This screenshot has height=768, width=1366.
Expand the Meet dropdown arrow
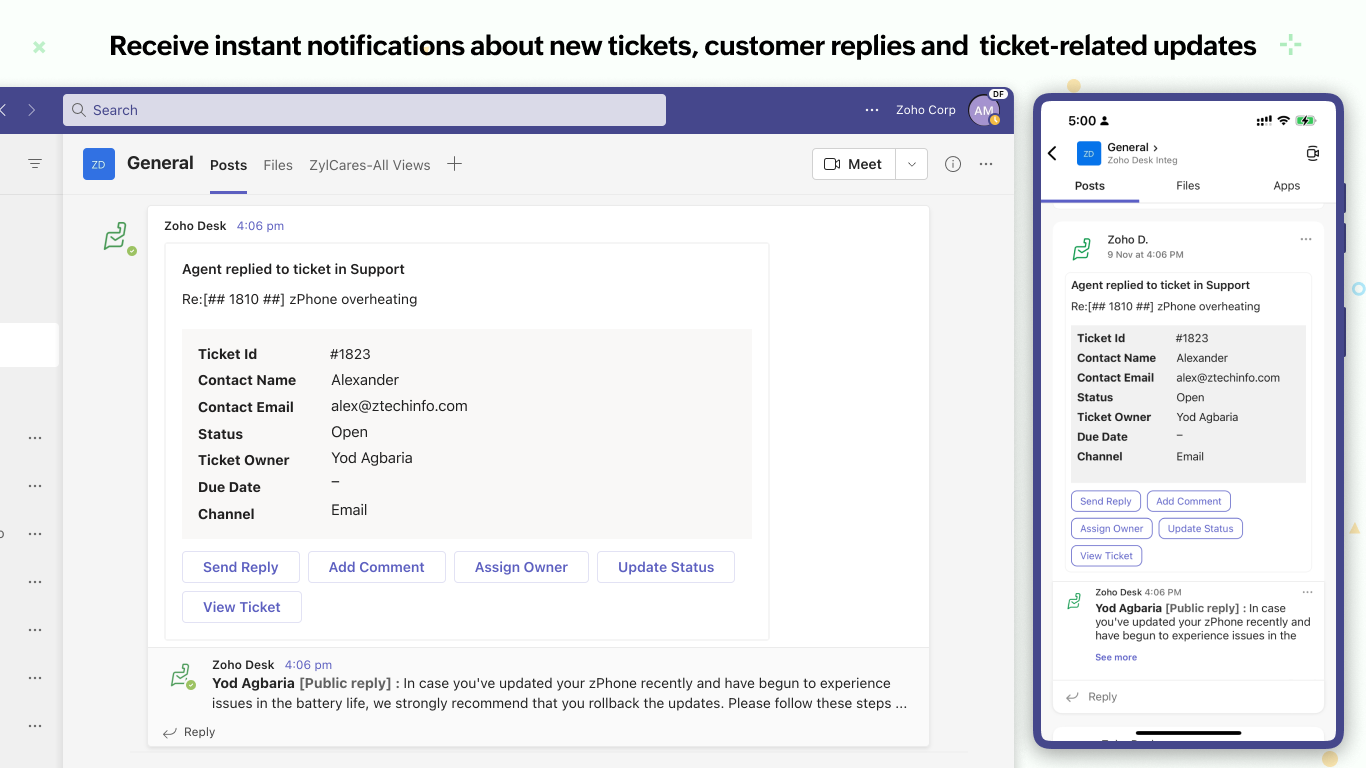(x=911, y=164)
